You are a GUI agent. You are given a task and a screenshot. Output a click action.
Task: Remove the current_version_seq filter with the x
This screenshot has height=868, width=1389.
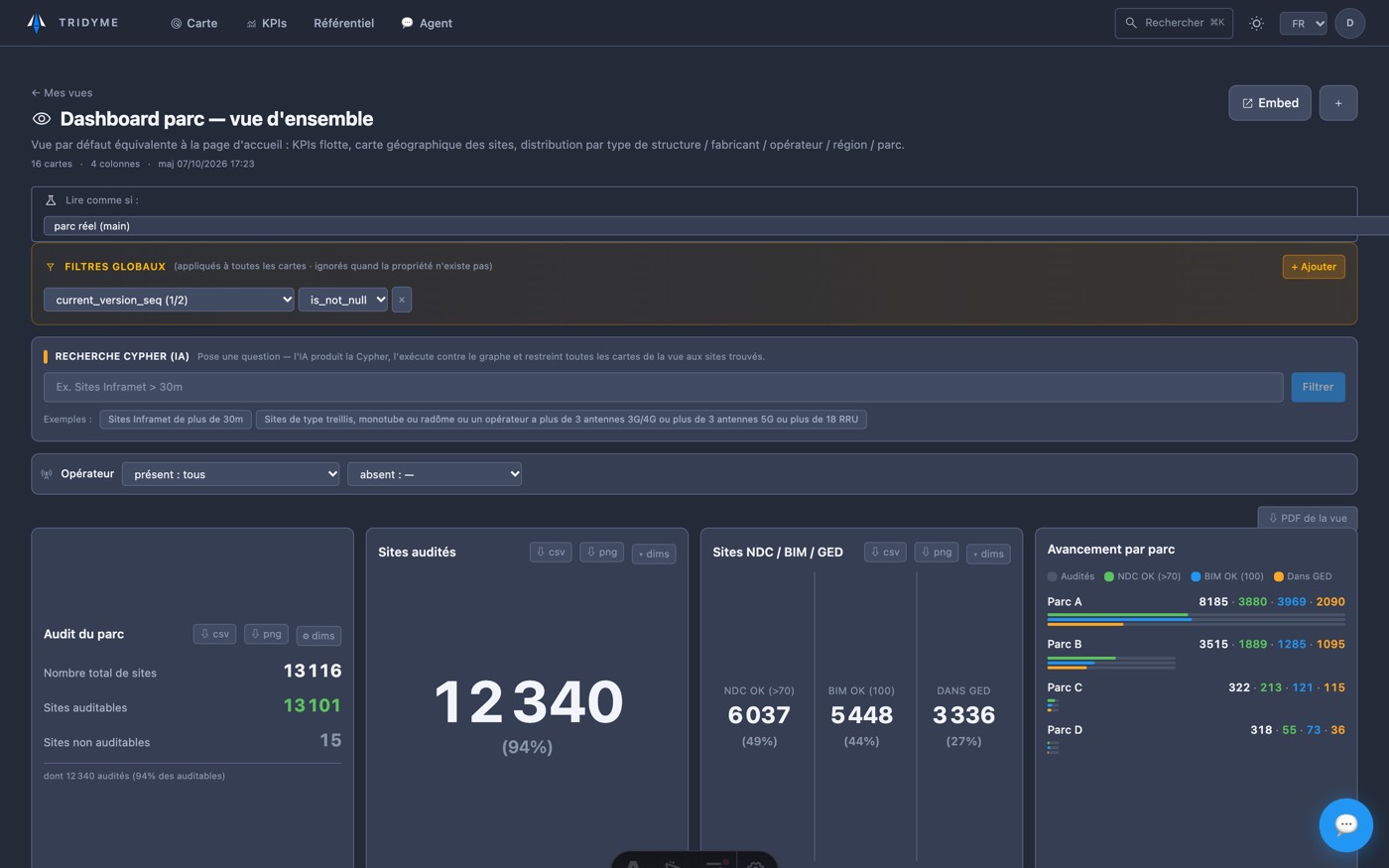pyautogui.click(x=402, y=300)
